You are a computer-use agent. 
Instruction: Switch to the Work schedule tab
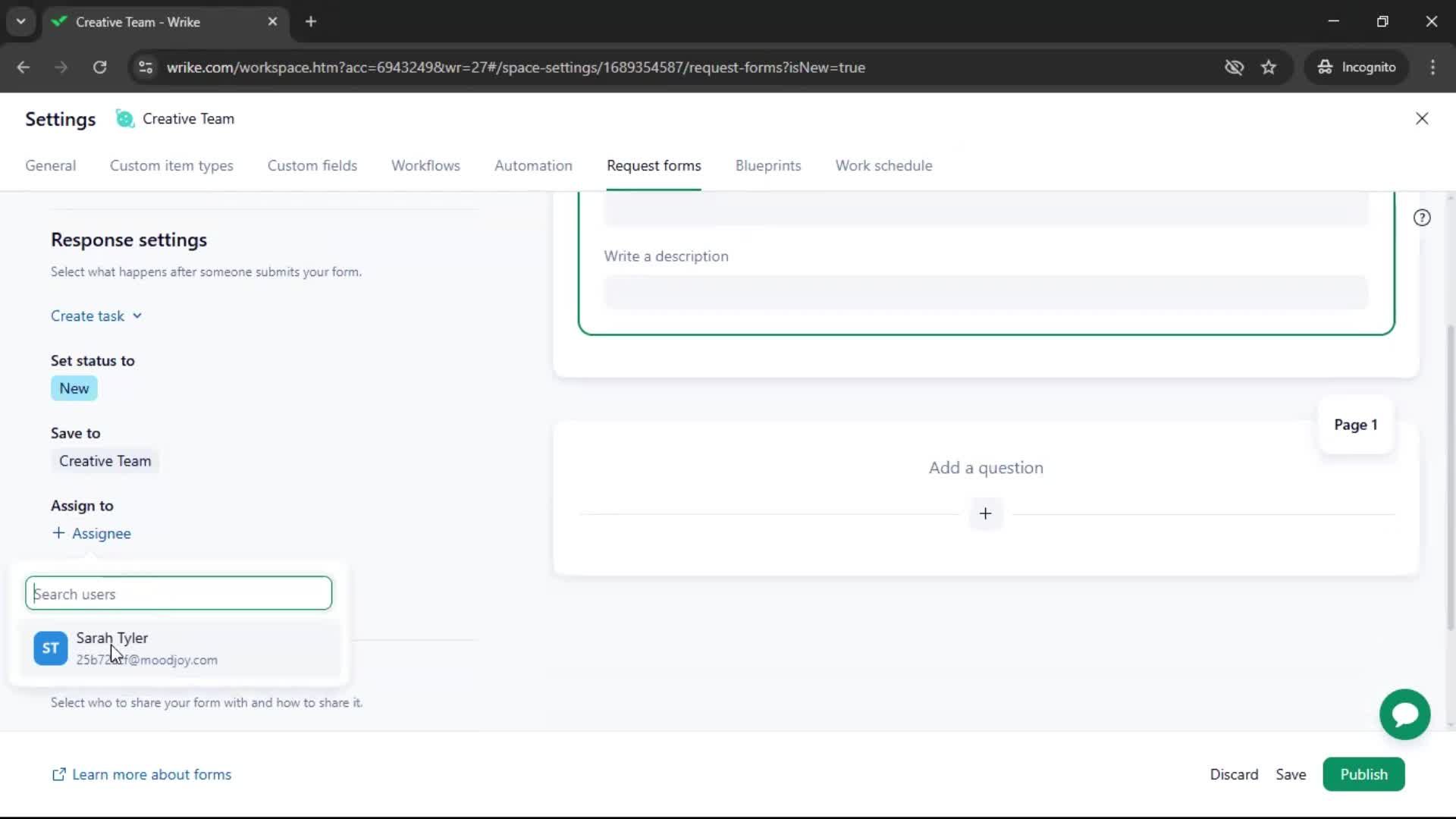point(883,165)
